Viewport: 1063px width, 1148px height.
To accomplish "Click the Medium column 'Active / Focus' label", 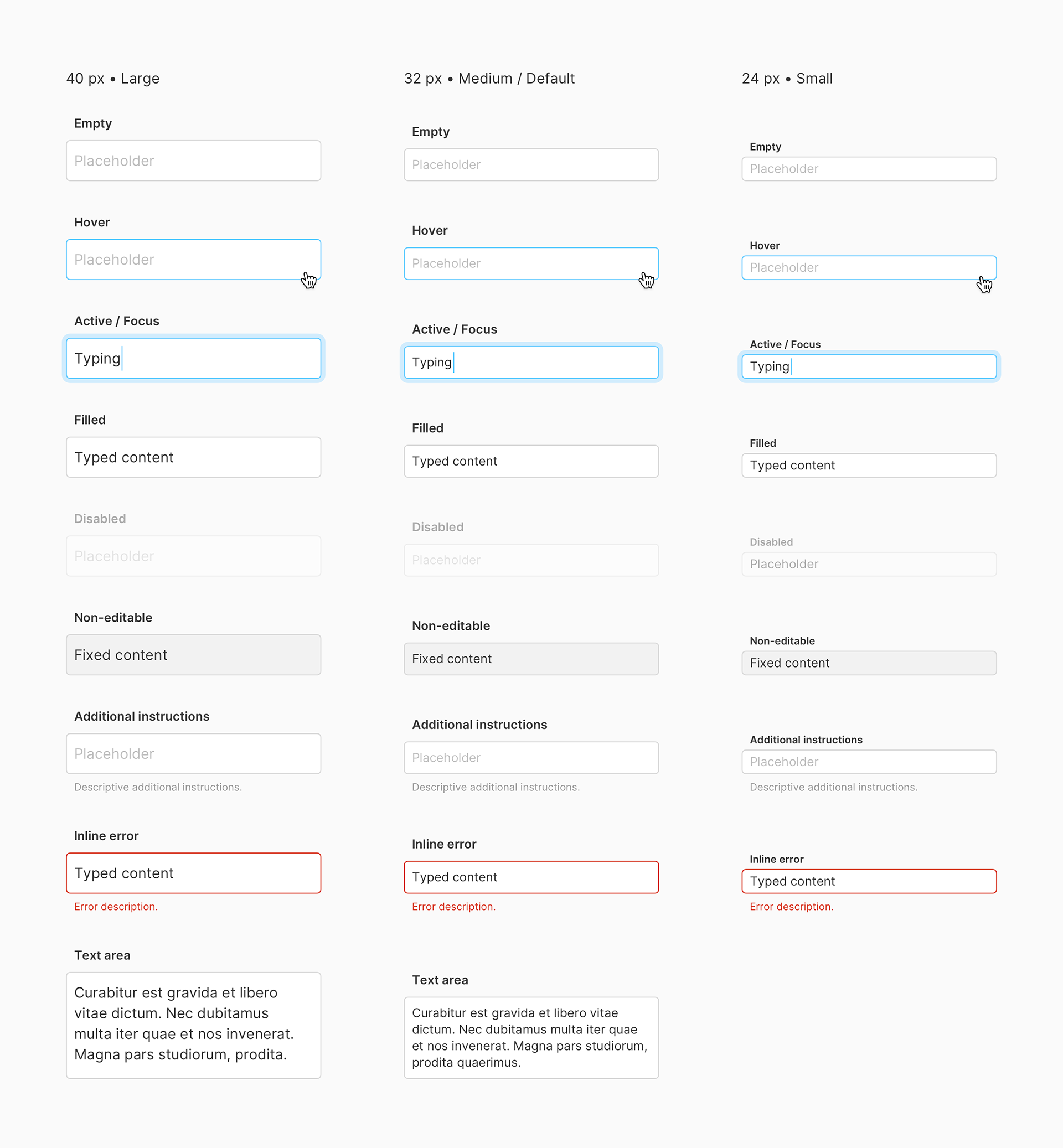I will point(455,329).
